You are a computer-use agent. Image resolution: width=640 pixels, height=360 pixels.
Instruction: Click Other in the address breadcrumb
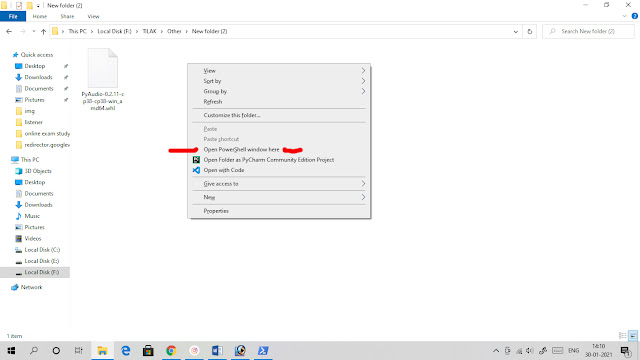174,31
